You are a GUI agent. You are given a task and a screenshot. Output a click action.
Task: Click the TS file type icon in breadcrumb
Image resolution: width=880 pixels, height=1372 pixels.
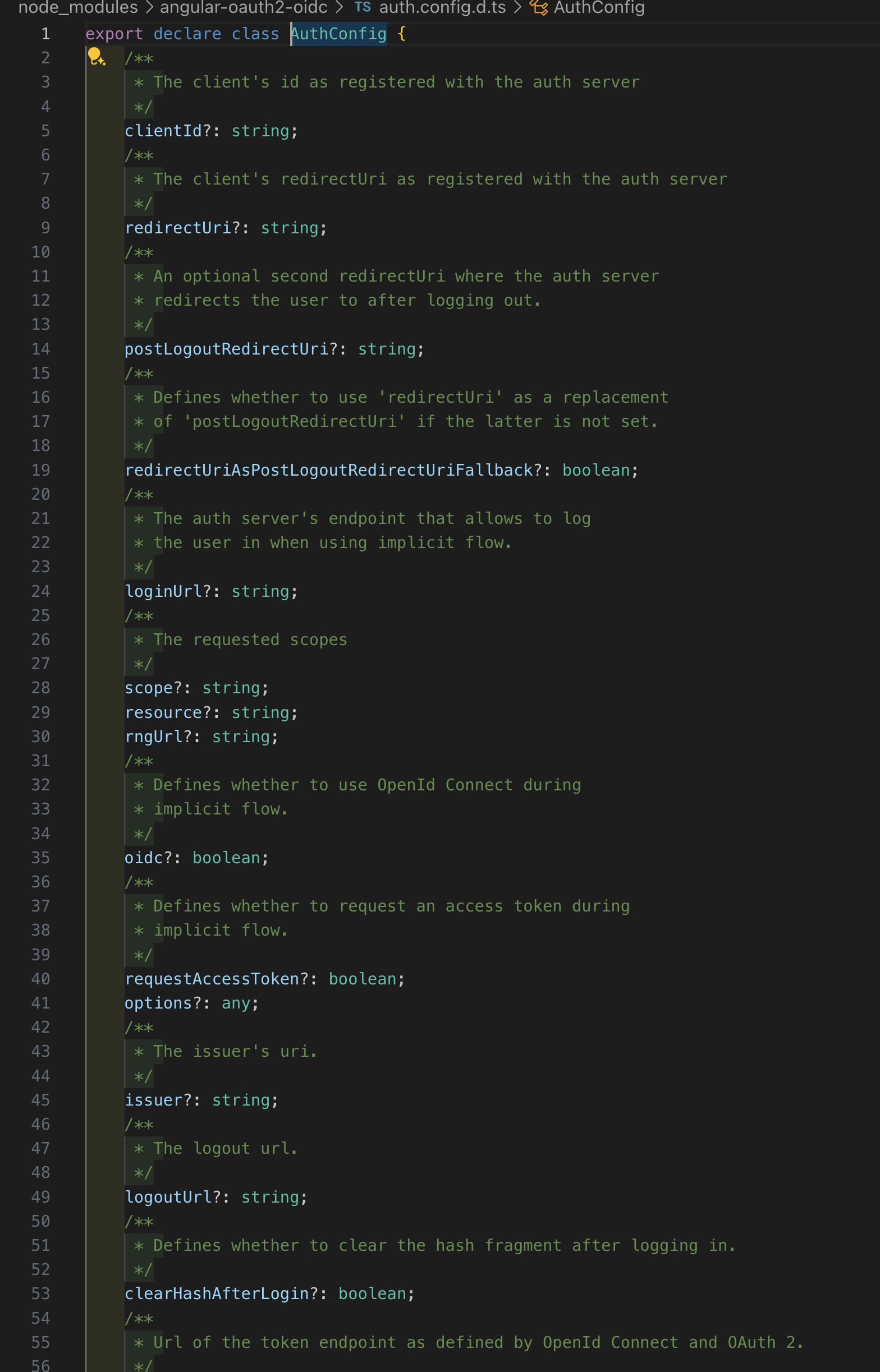[363, 7]
